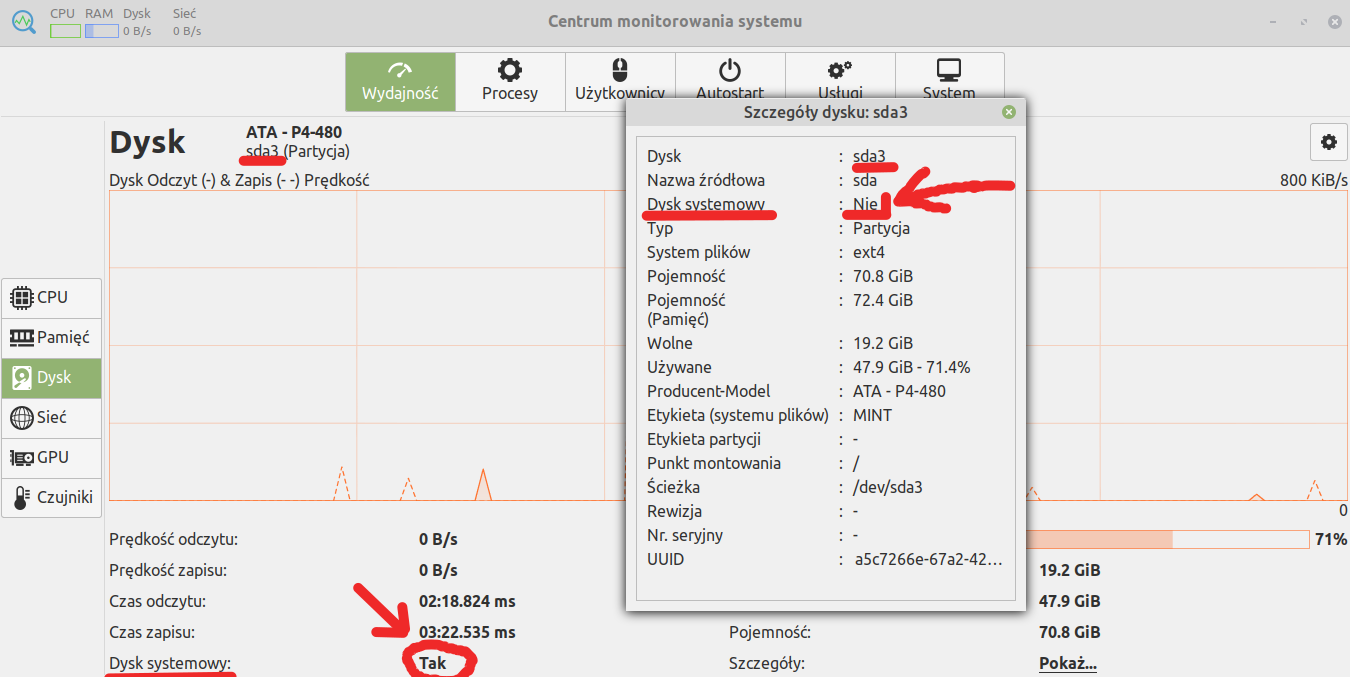The image size is (1350, 677).
Task: Click the 800 KiB/s graph scale label
Action: click(x=1314, y=181)
